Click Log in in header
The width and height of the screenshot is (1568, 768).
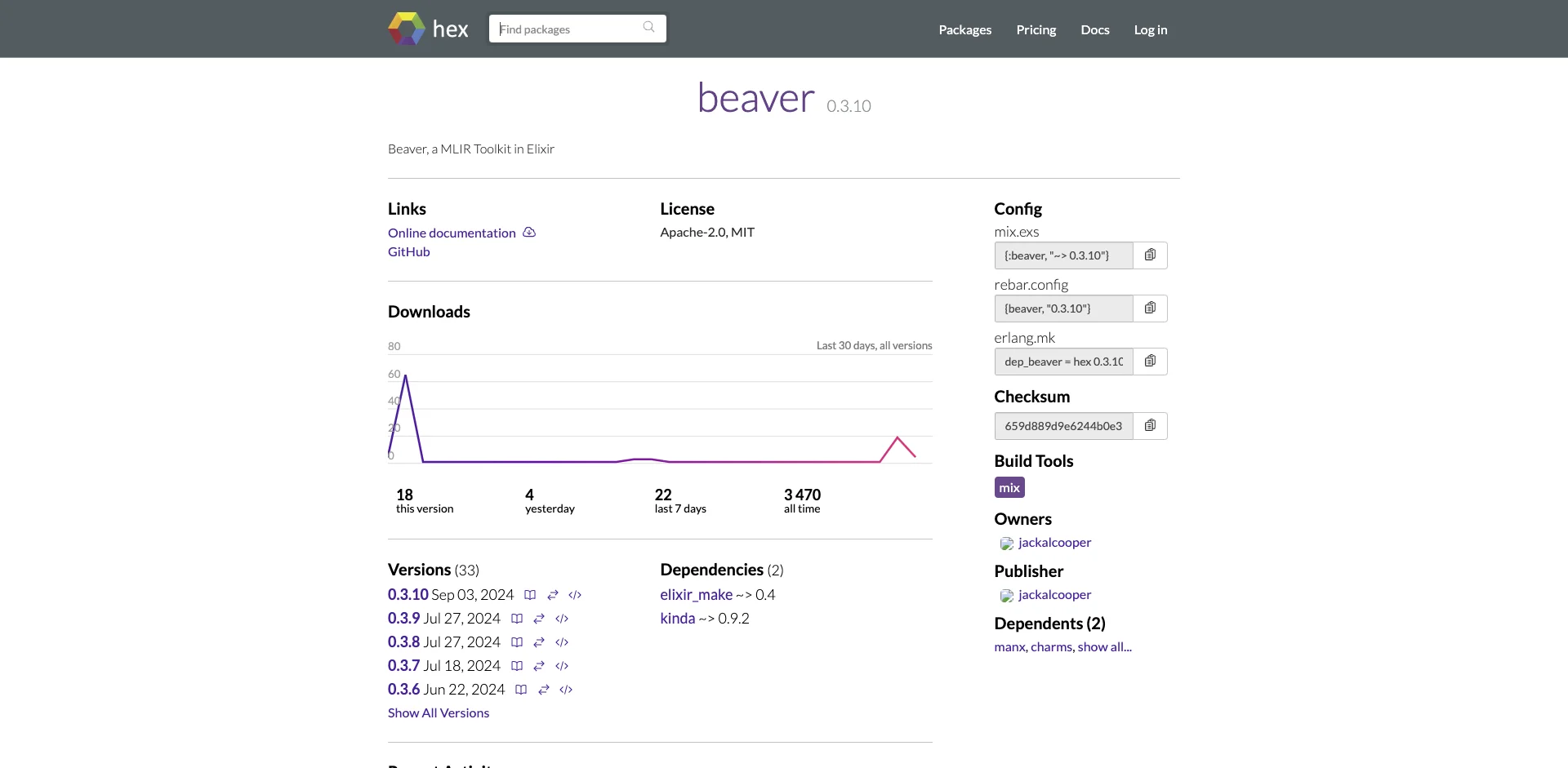1150,29
